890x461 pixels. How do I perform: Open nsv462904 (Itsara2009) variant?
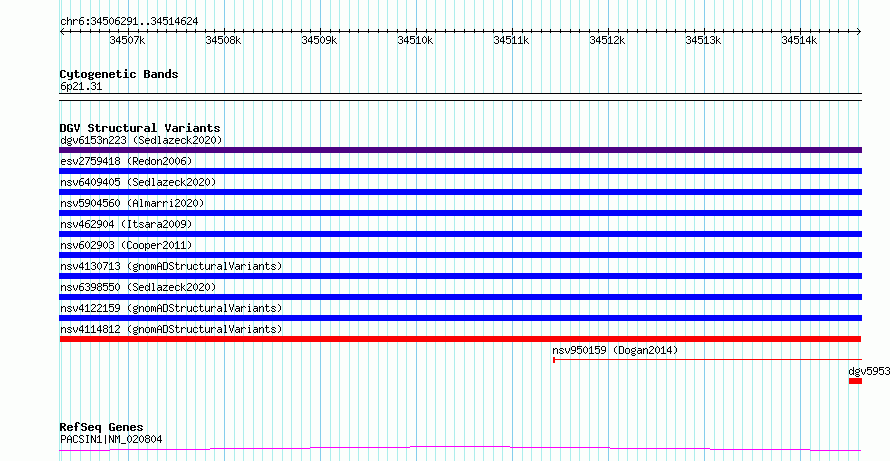pos(126,224)
